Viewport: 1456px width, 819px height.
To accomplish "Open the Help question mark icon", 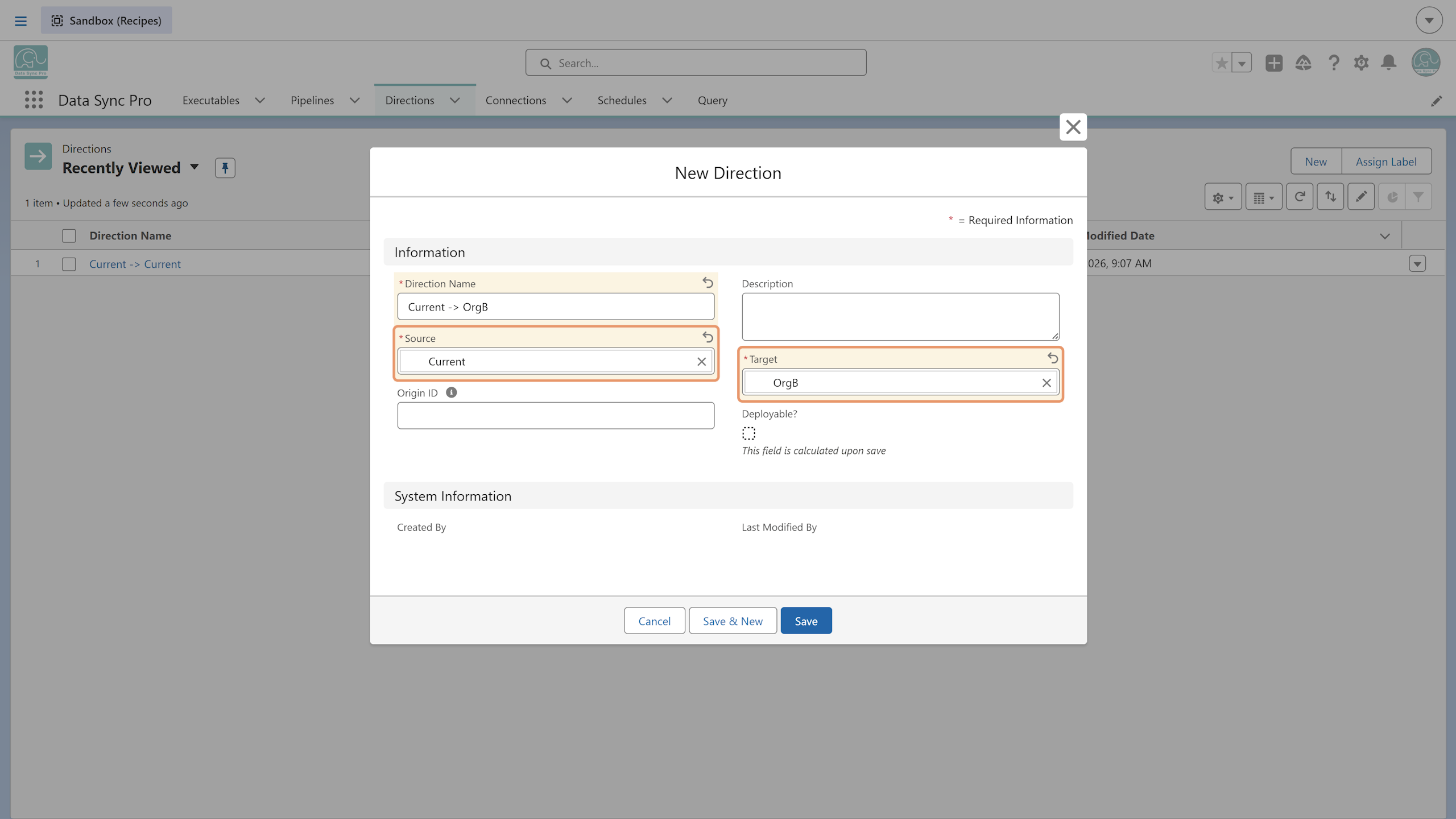I will click(x=1334, y=63).
